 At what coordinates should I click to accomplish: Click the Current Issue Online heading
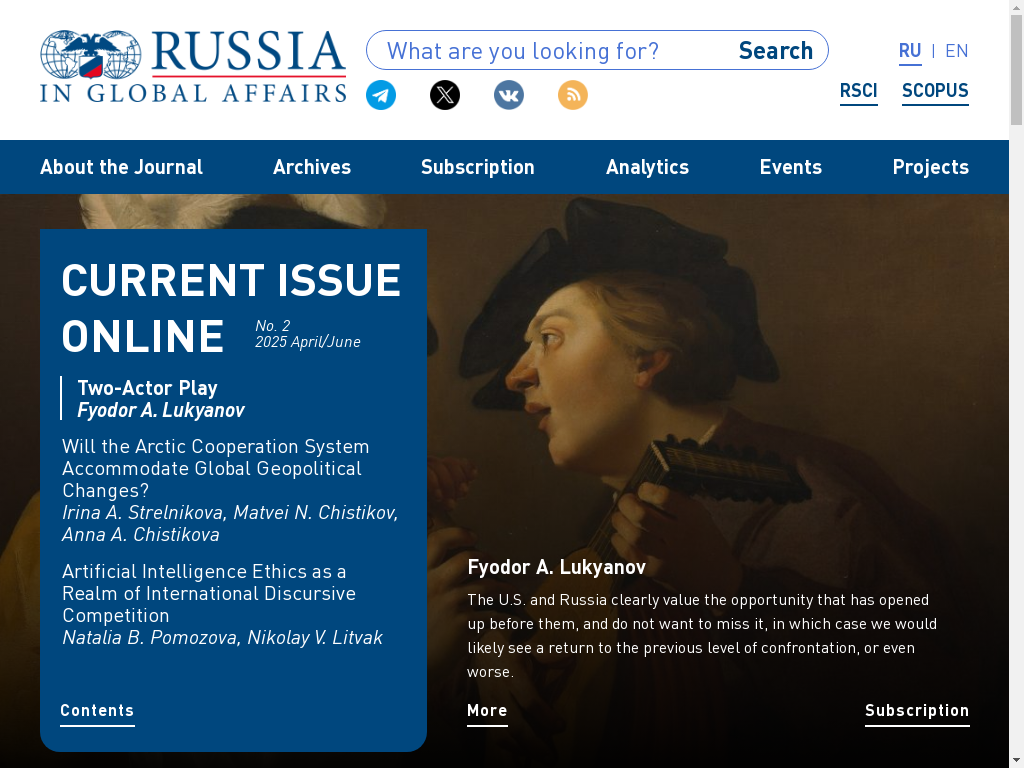tap(231, 308)
